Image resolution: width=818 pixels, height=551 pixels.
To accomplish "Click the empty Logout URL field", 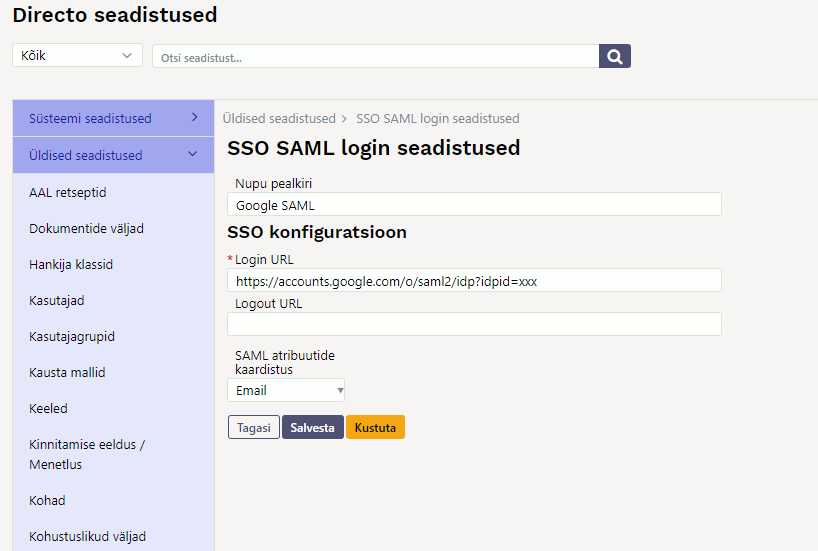I will [x=474, y=324].
